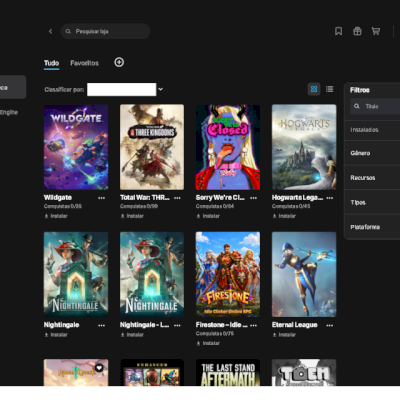Click the sort dropdown chevron
The image size is (400, 400).
click(160, 89)
